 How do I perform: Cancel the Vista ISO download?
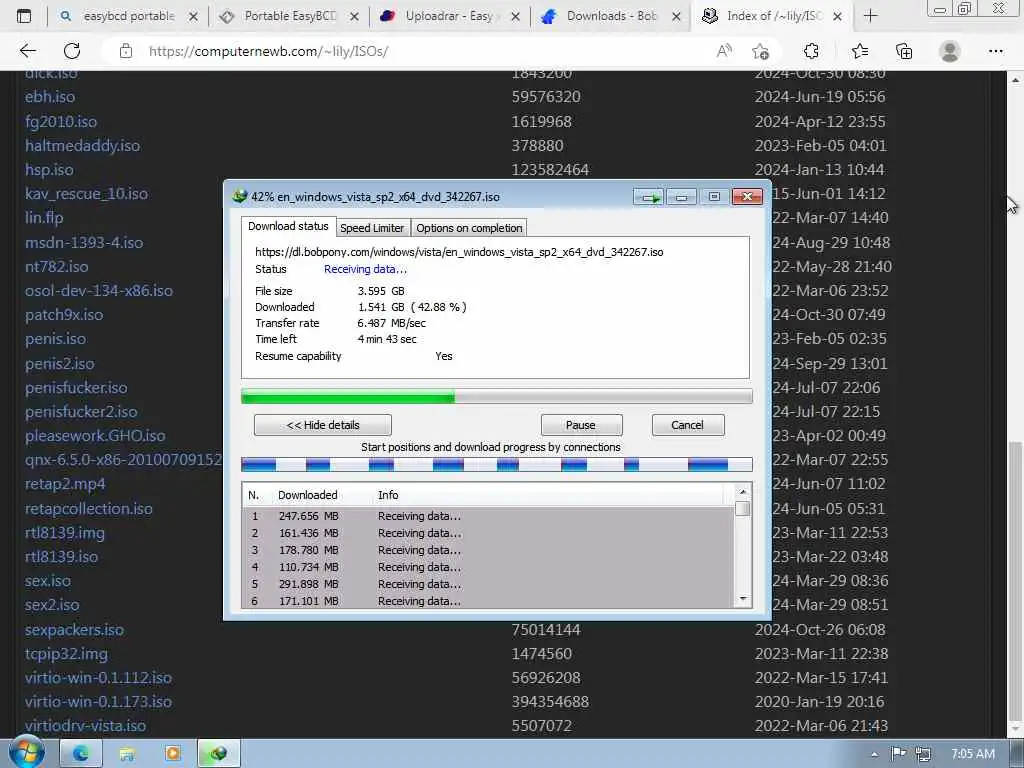point(688,425)
